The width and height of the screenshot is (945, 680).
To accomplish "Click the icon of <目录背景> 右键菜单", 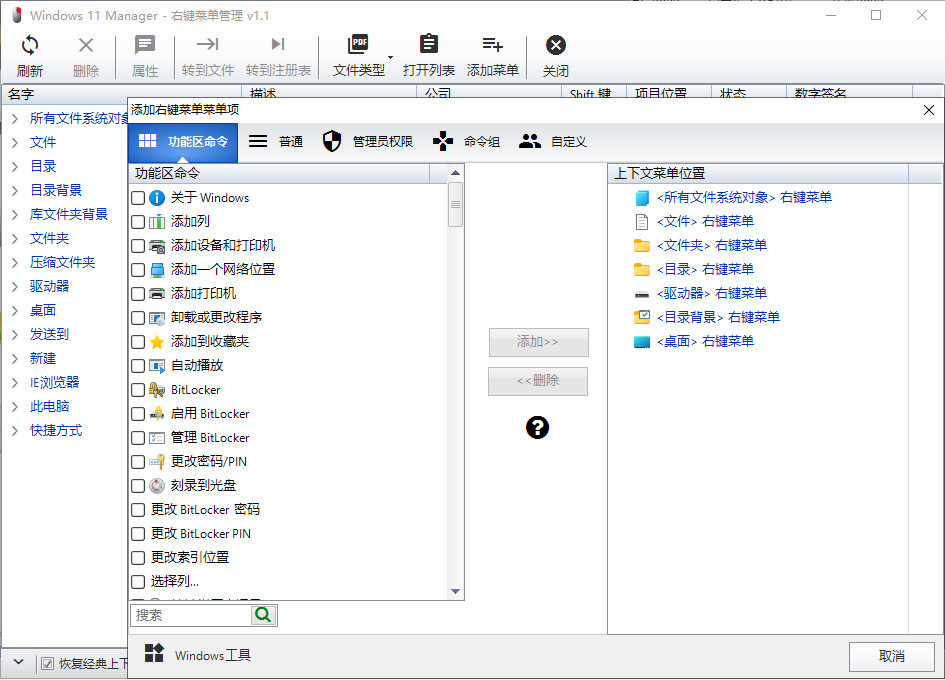I will (642, 317).
